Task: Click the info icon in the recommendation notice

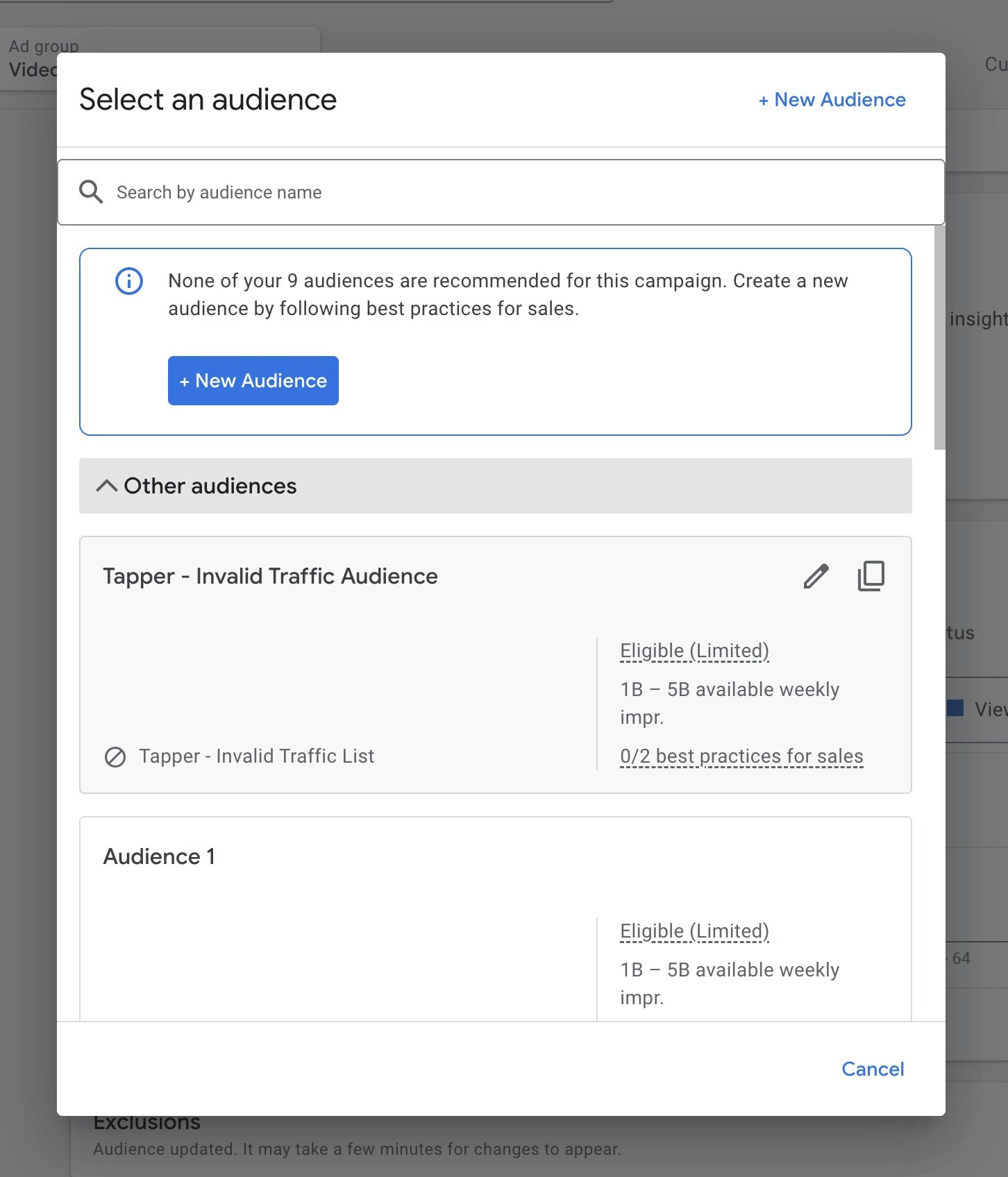Action: click(129, 281)
